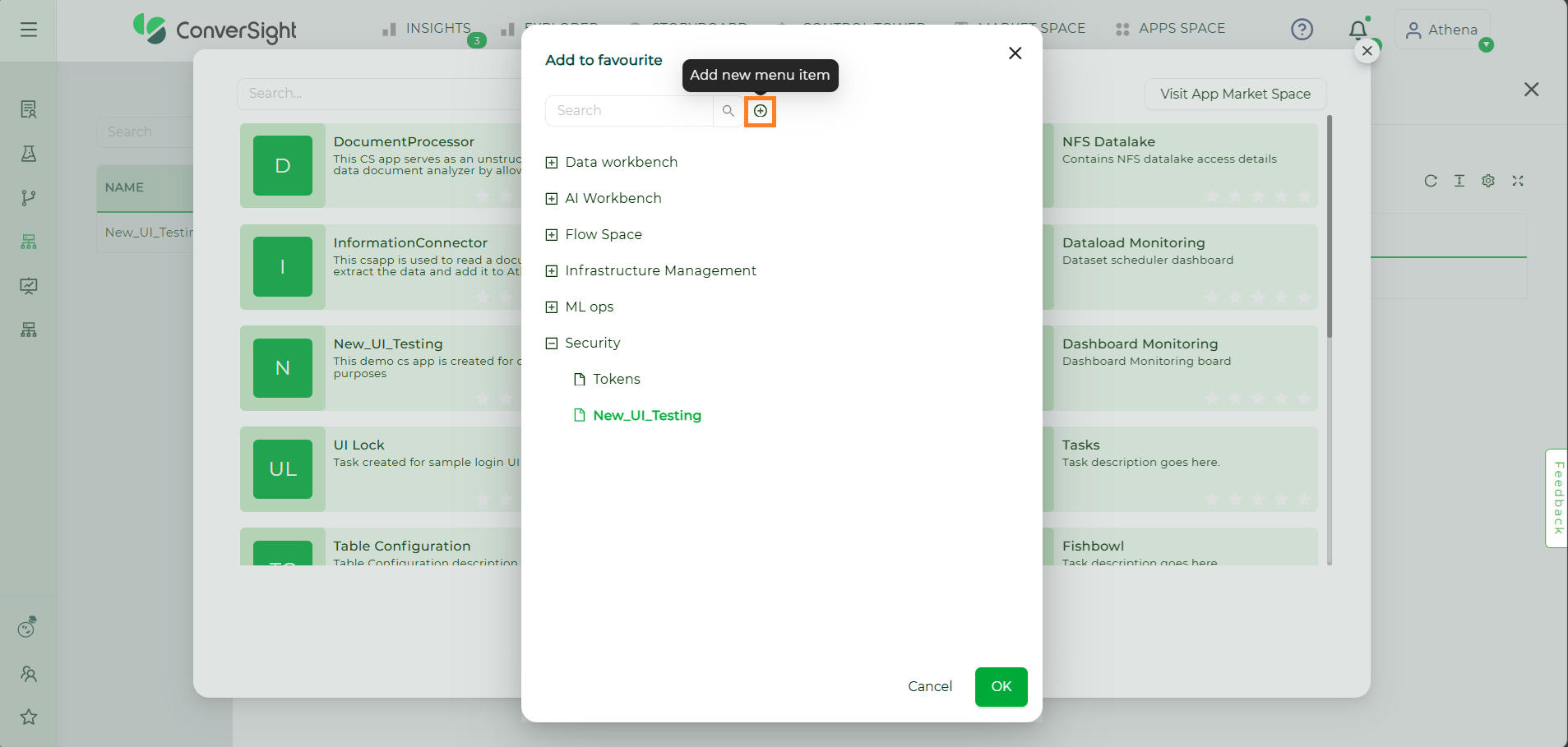Select the Tokens tree item

[617, 379]
